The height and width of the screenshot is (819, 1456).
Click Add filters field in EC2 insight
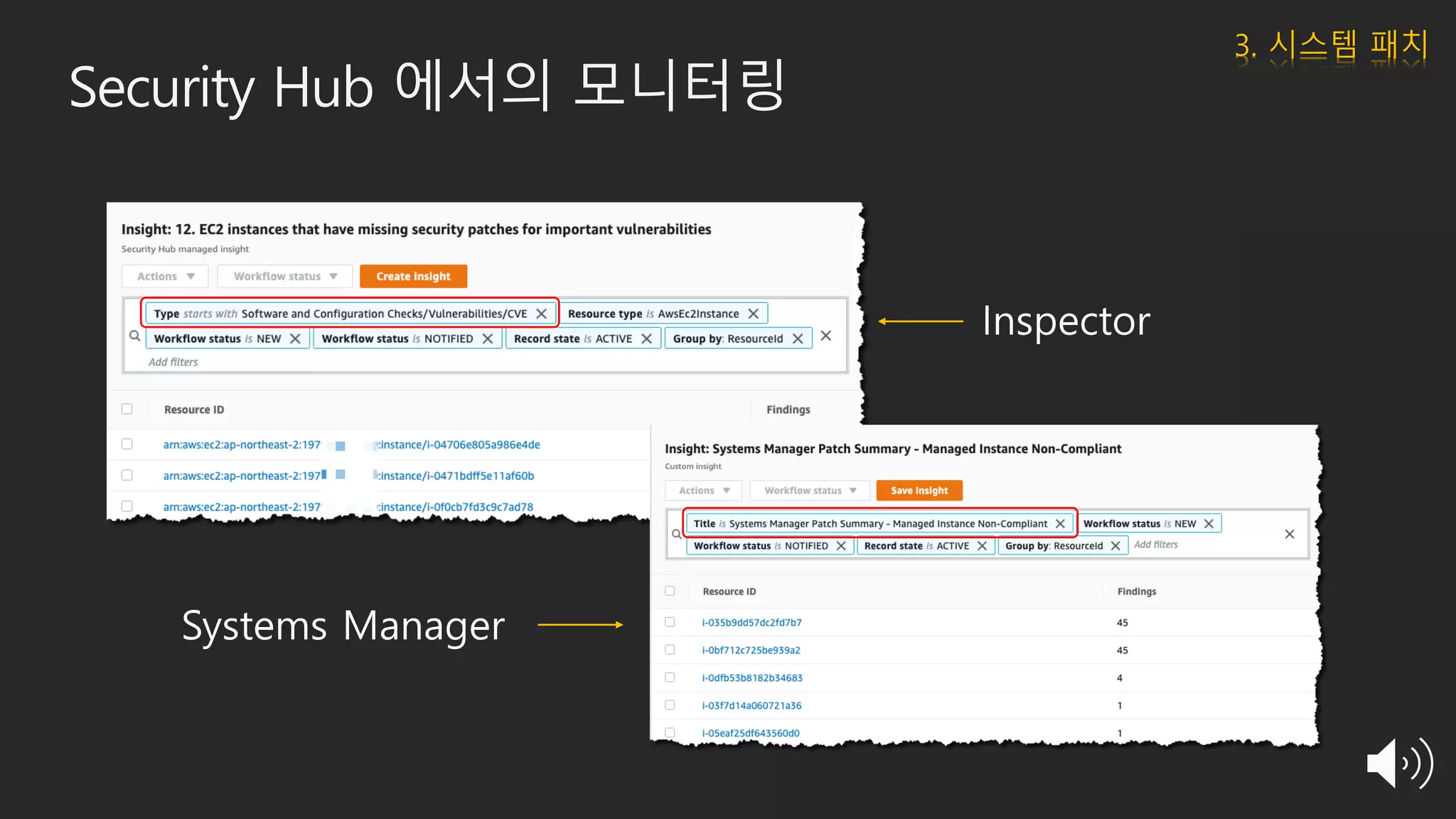(173, 362)
